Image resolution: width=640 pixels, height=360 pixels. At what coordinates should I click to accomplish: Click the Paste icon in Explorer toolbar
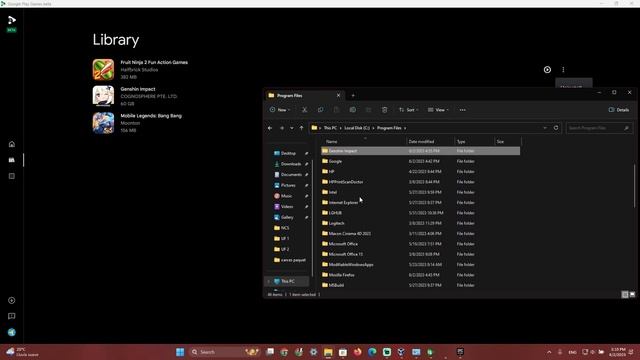point(336,110)
